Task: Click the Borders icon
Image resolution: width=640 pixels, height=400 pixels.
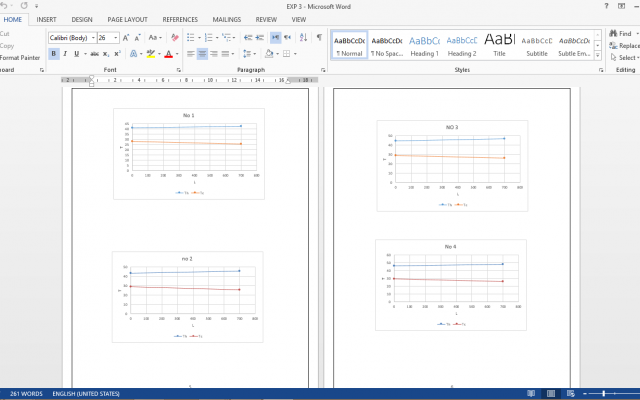Action: point(287,54)
